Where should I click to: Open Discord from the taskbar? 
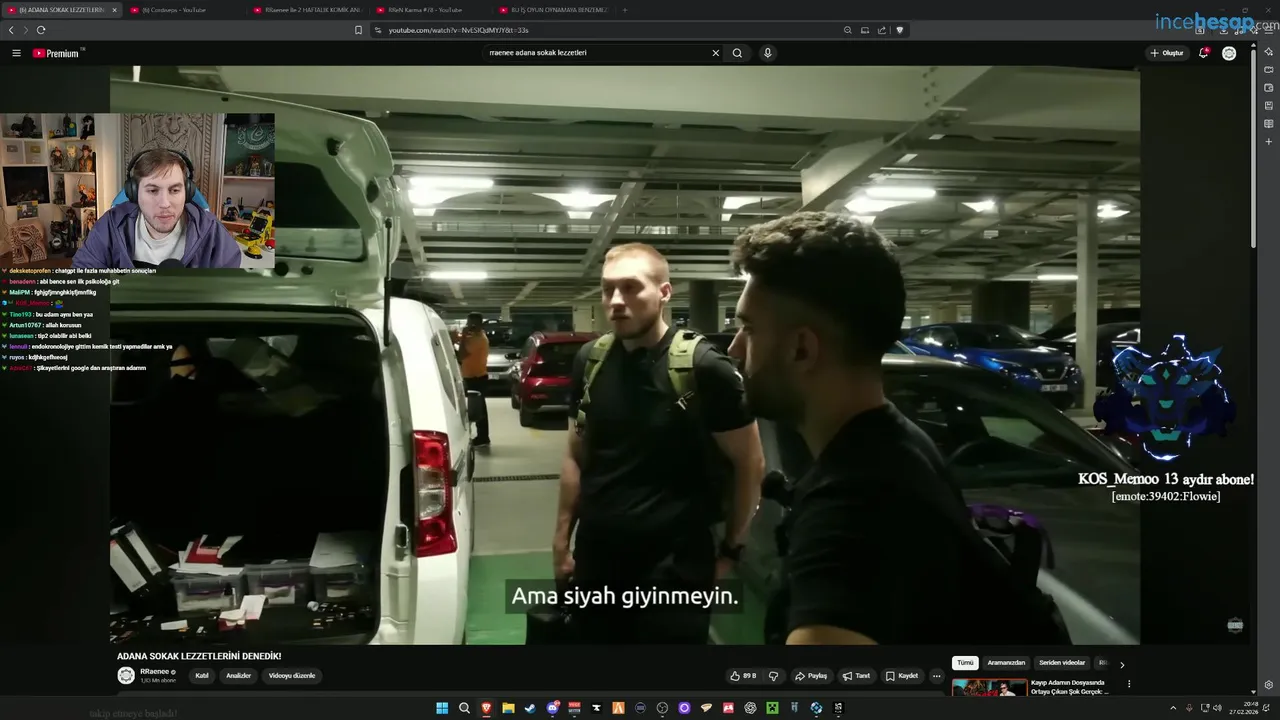552,708
